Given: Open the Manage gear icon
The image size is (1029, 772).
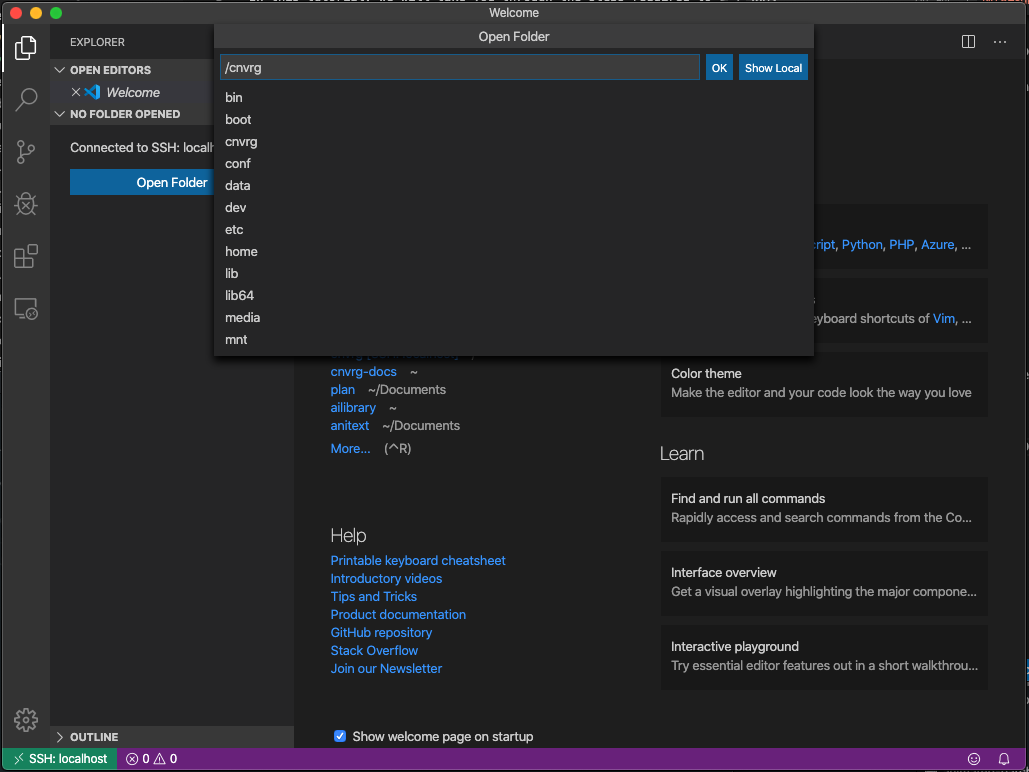Looking at the screenshot, I should [x=26, y=719].
